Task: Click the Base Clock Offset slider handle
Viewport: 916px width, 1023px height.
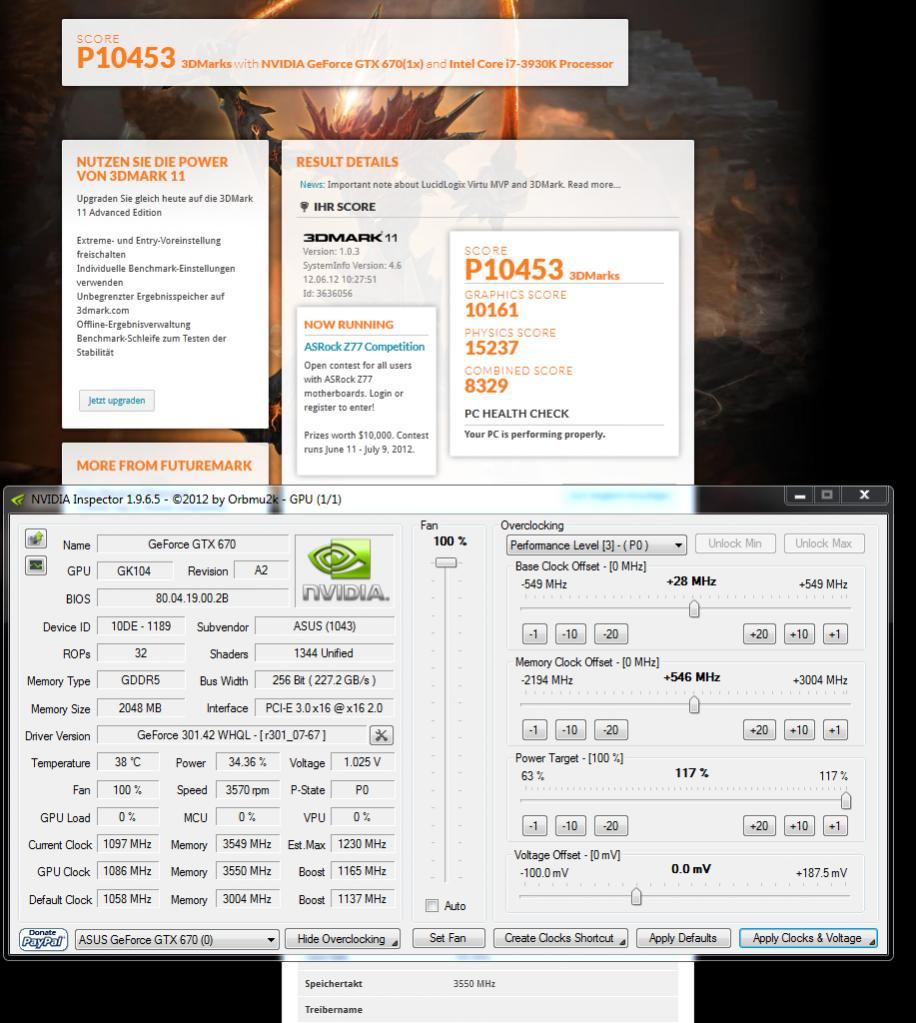Action: (x=694, y=609)
